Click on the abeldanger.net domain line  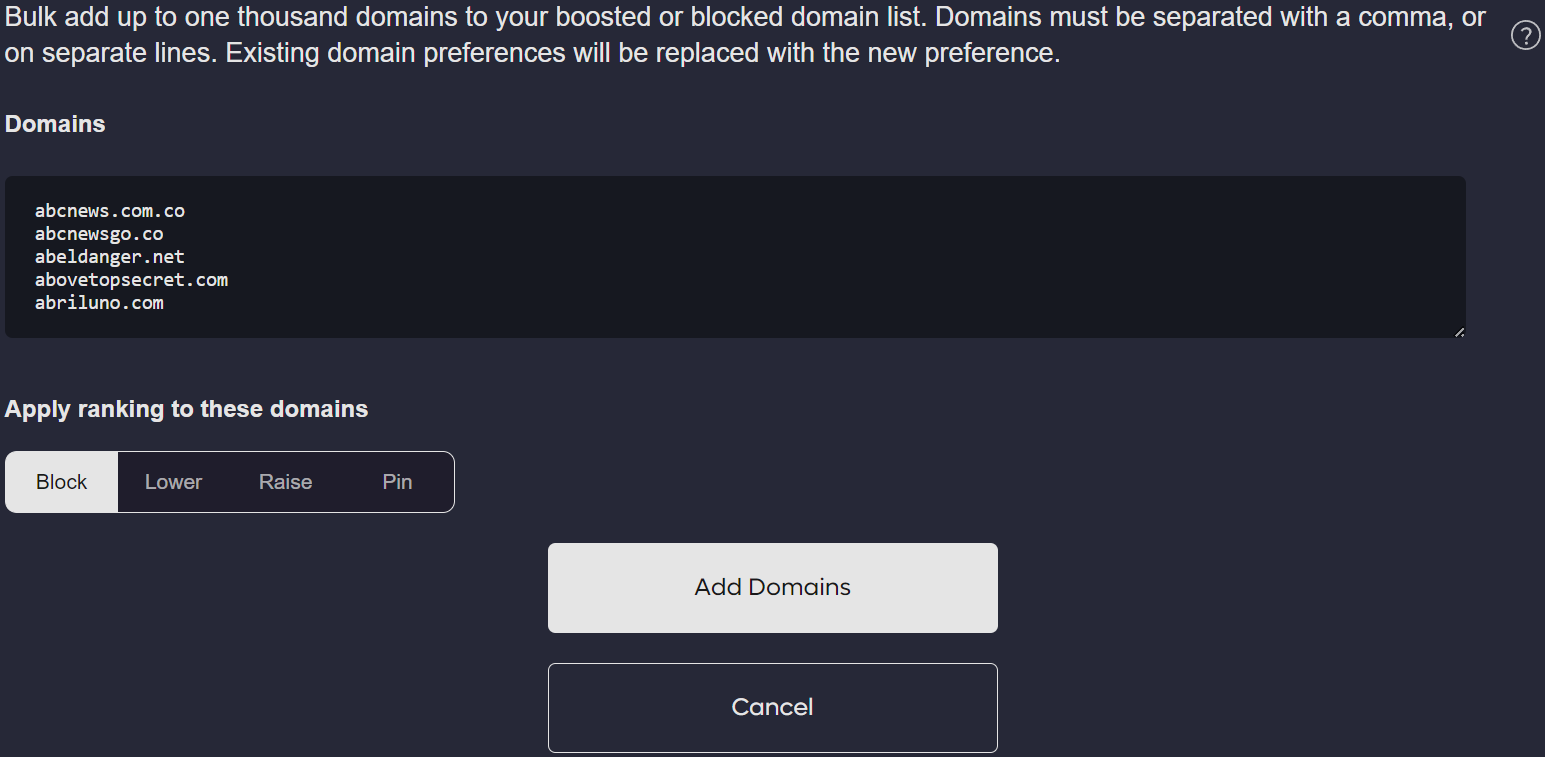click(110, 257)
